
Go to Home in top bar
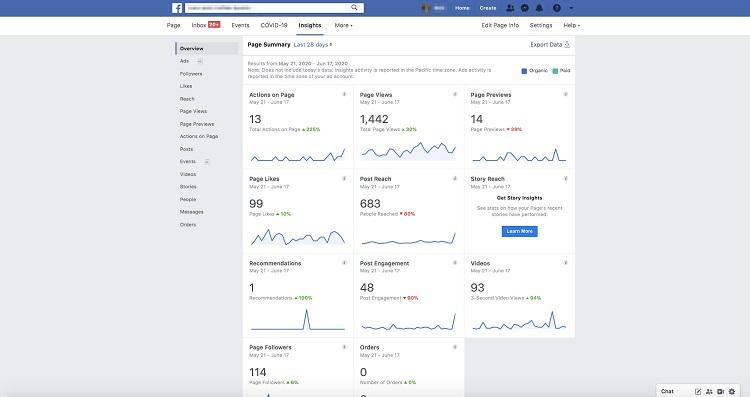coord(462,8)
